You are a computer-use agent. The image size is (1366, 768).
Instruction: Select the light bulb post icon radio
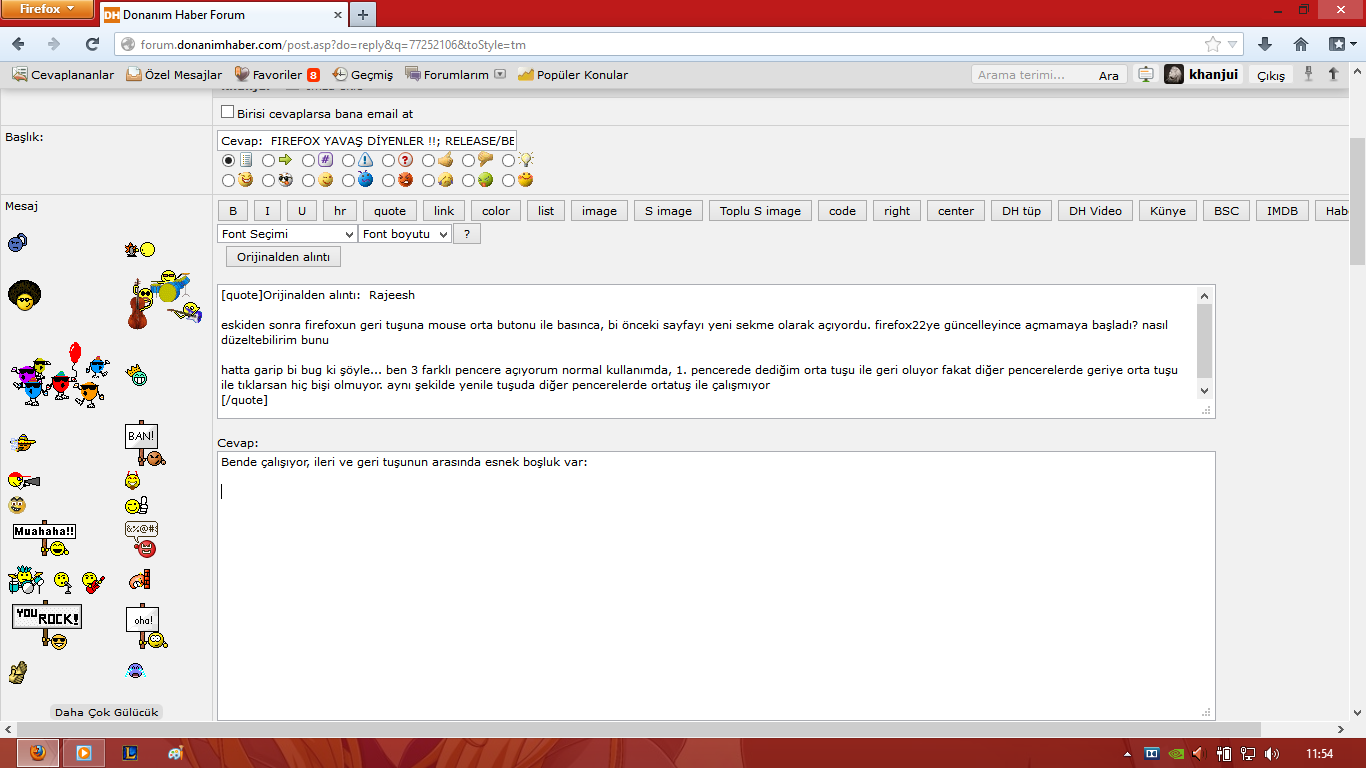click(508, 160)
